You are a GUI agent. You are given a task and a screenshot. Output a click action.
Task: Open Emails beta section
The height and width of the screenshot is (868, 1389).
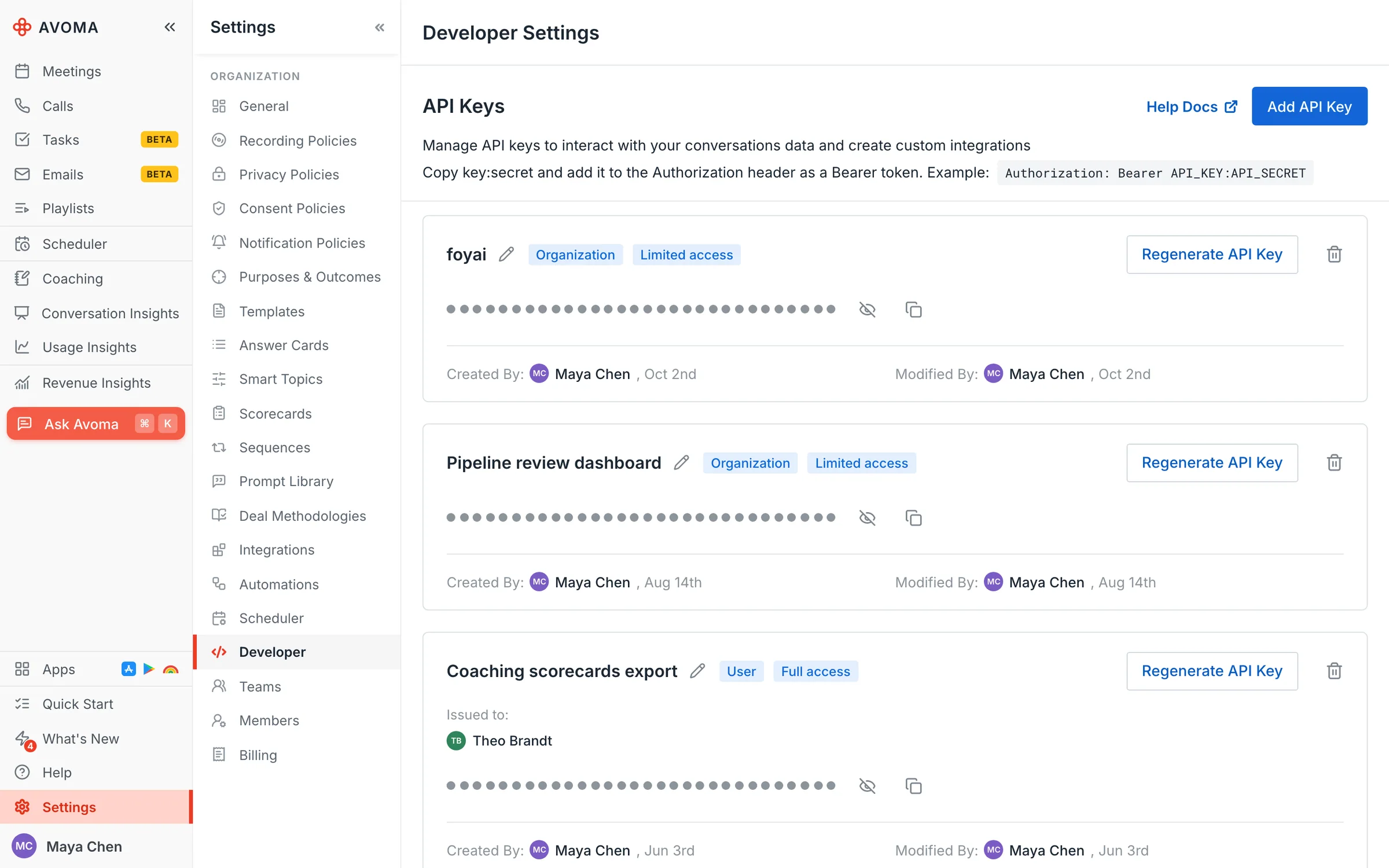(x=96, y=174)
